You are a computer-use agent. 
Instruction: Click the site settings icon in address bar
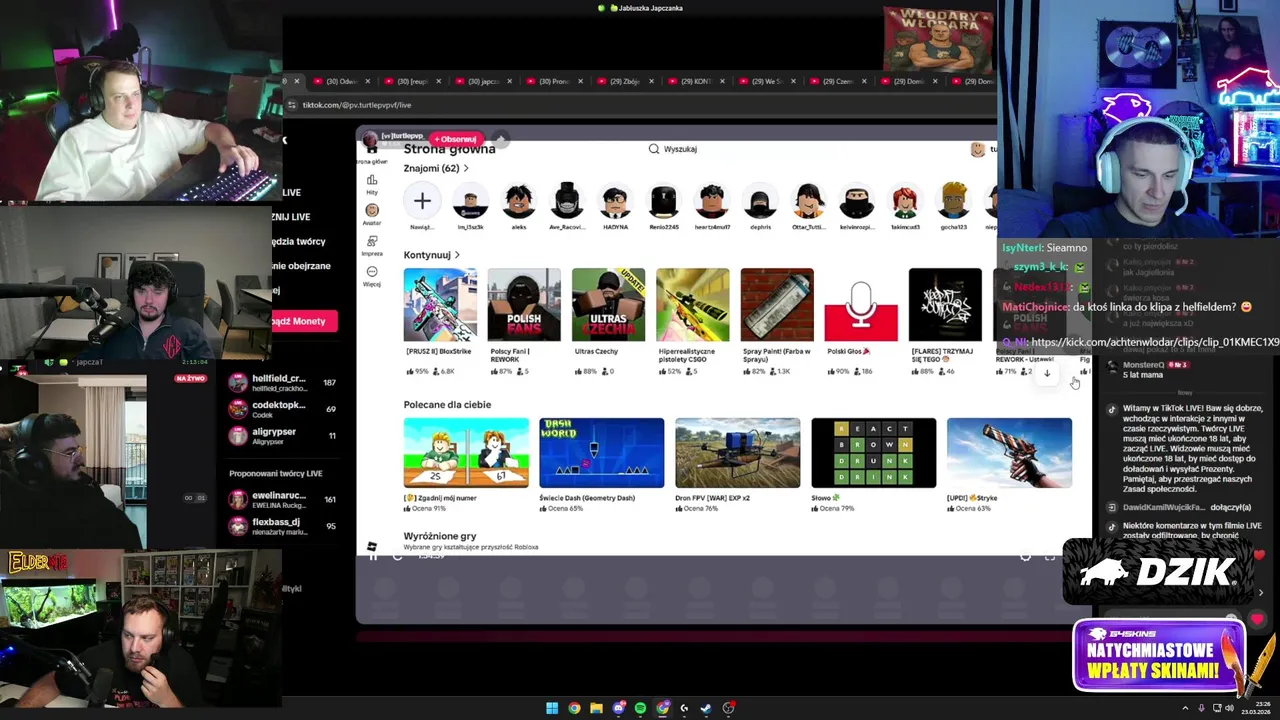[x=292, y=105]
